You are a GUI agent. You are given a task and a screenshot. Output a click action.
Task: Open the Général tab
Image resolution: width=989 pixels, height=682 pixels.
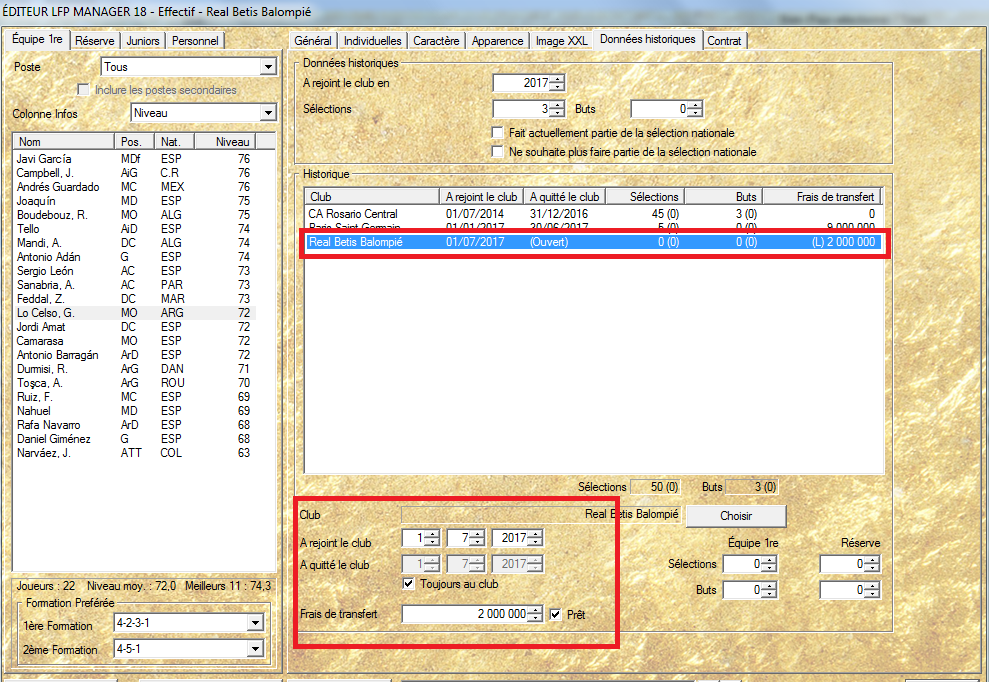[313, 40]
